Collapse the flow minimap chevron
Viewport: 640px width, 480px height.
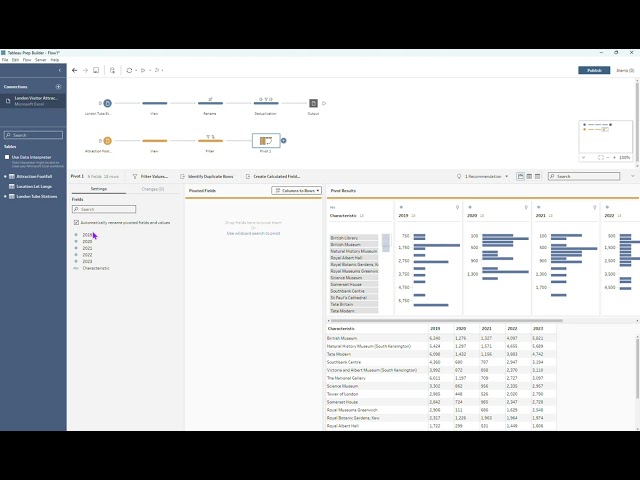pos(583,158)
